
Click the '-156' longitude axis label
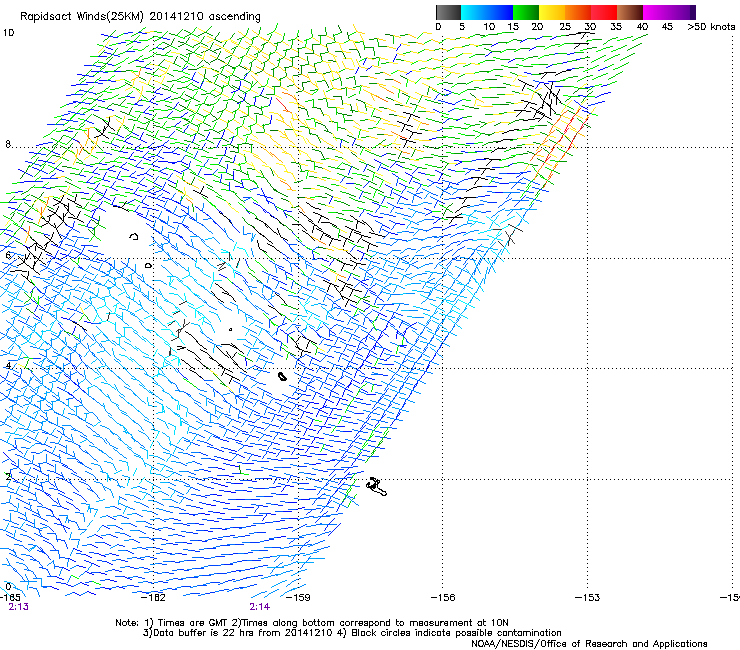click(443, 597)
